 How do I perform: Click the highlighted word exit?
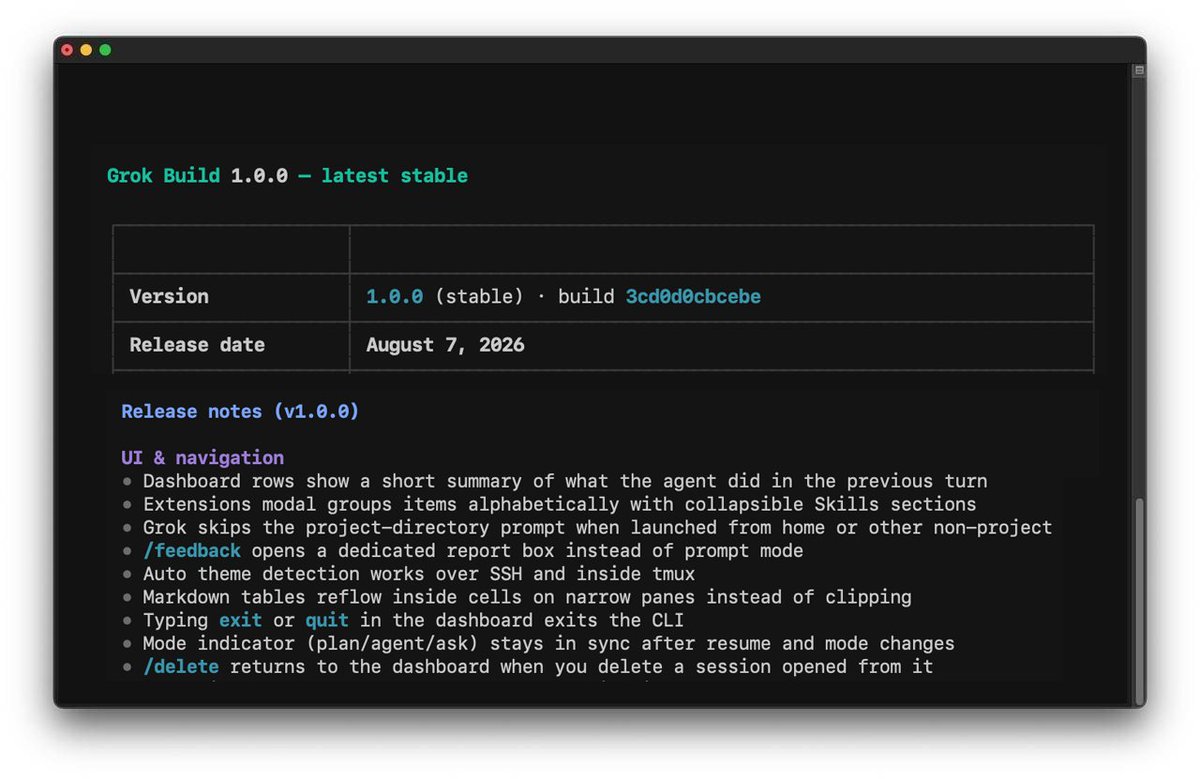pyautogui.click(x=241, y=620)
